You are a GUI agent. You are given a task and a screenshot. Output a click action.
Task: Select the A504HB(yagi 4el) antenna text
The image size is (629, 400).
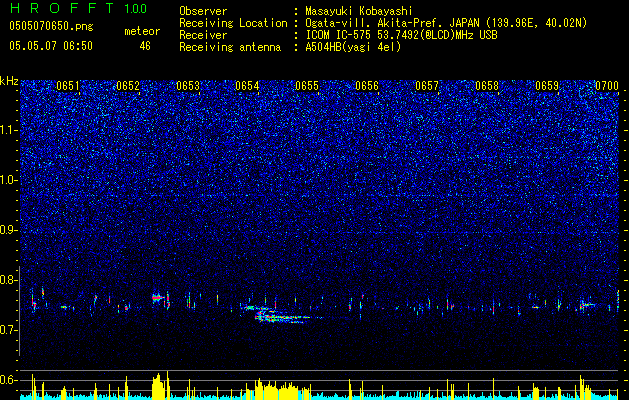click(353, 47)
